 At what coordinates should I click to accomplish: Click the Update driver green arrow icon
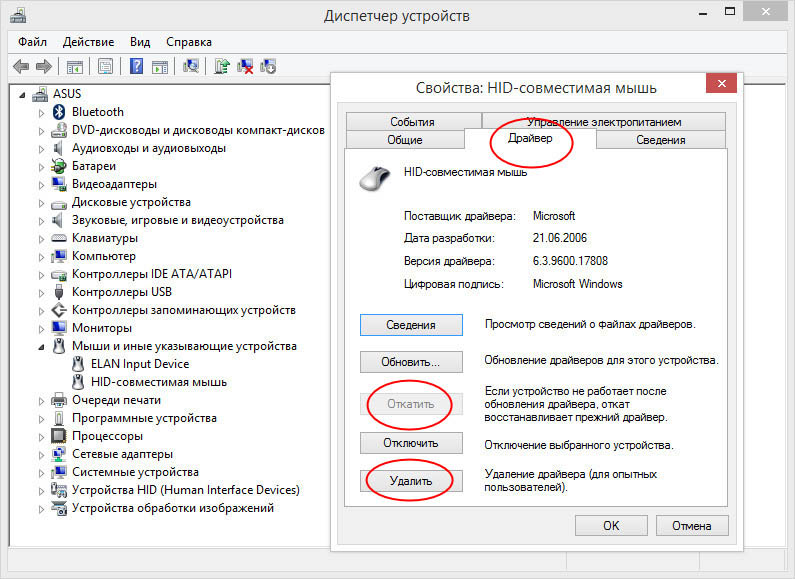(x=222, y=66)
